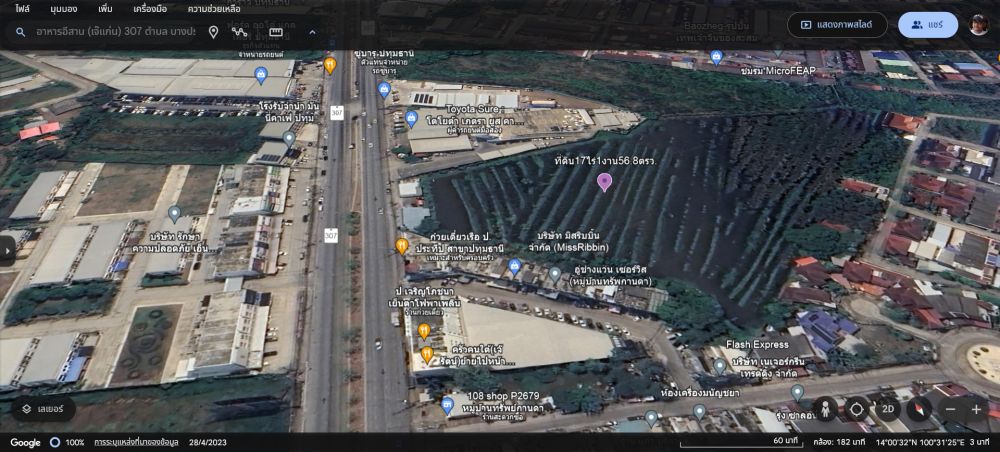The image size is (1000, 452).
Task: Select the อู่ช่างแวน เซอร์วิส gray pin
Action: [x=555, y=275]
